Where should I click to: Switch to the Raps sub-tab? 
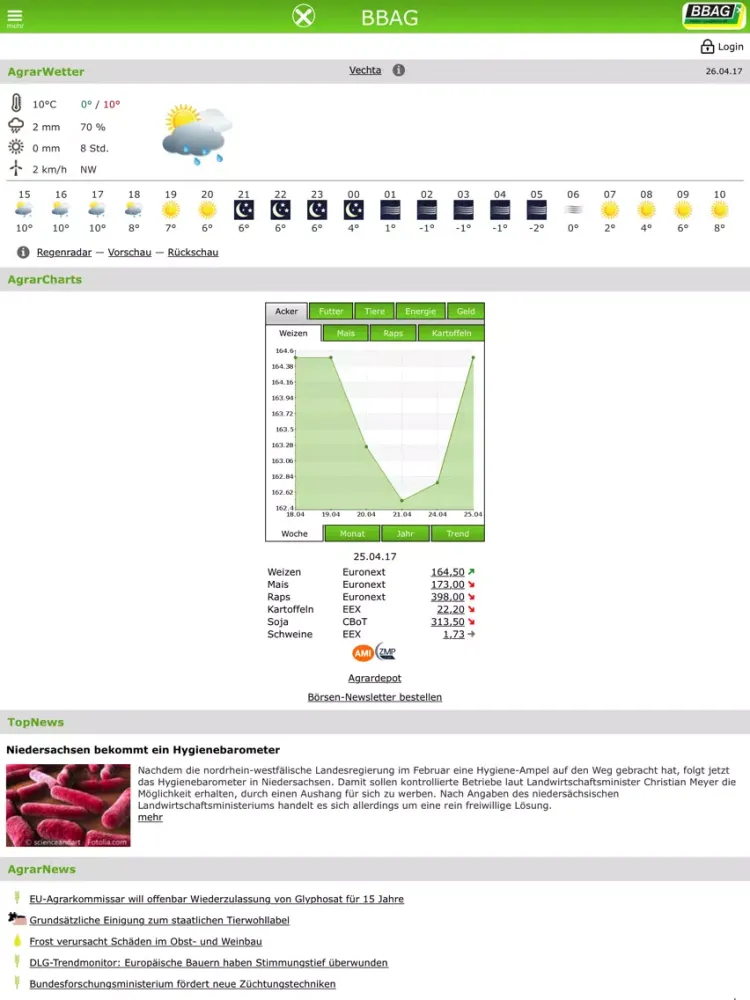click(x=393, y=333)
